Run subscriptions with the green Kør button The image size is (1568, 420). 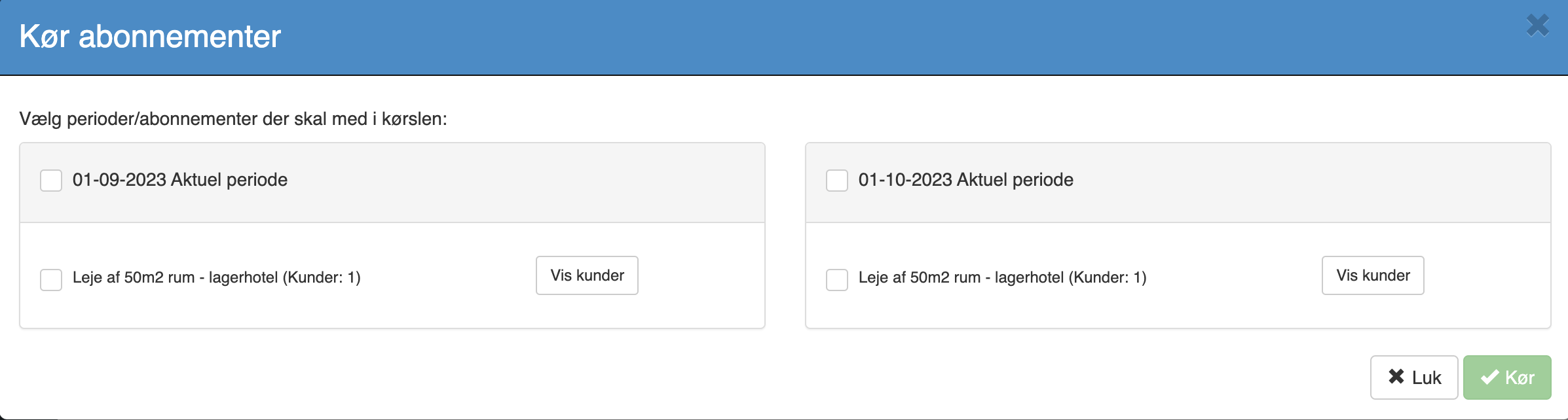(x=1507, y=377)
